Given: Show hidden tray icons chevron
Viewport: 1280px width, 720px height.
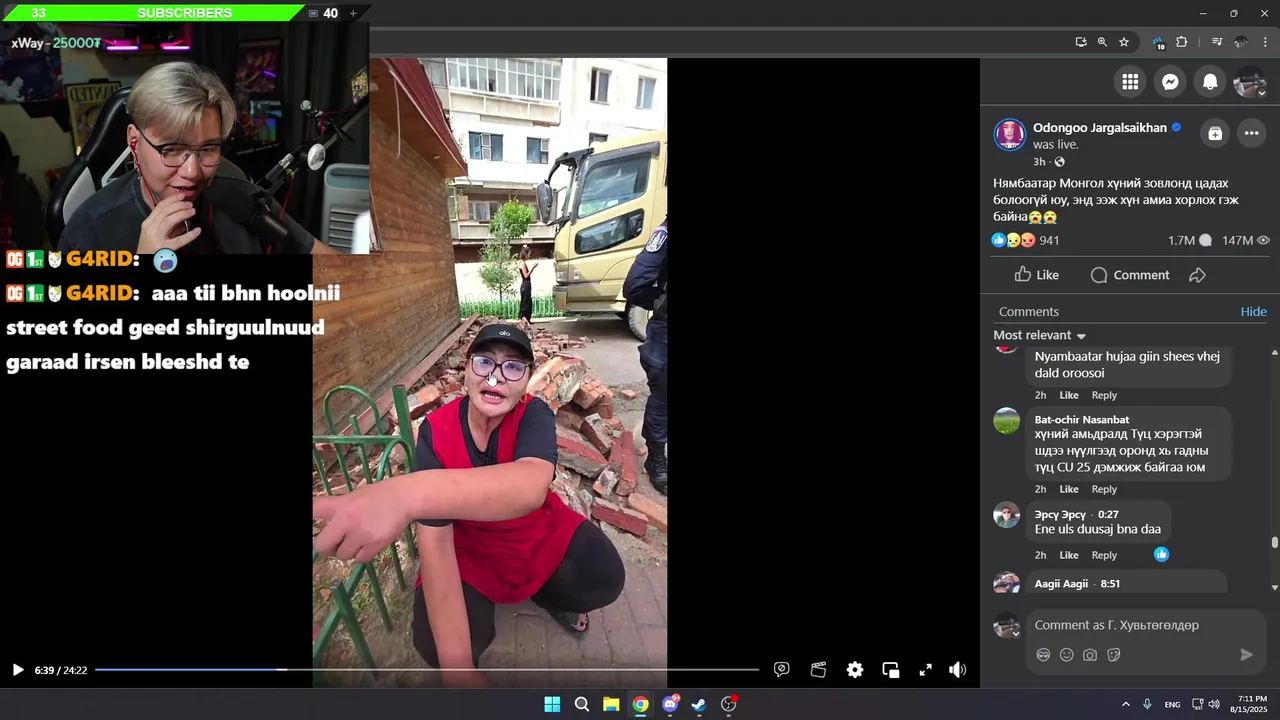Looking at the screenshot, I should [x=1125, y=704].
